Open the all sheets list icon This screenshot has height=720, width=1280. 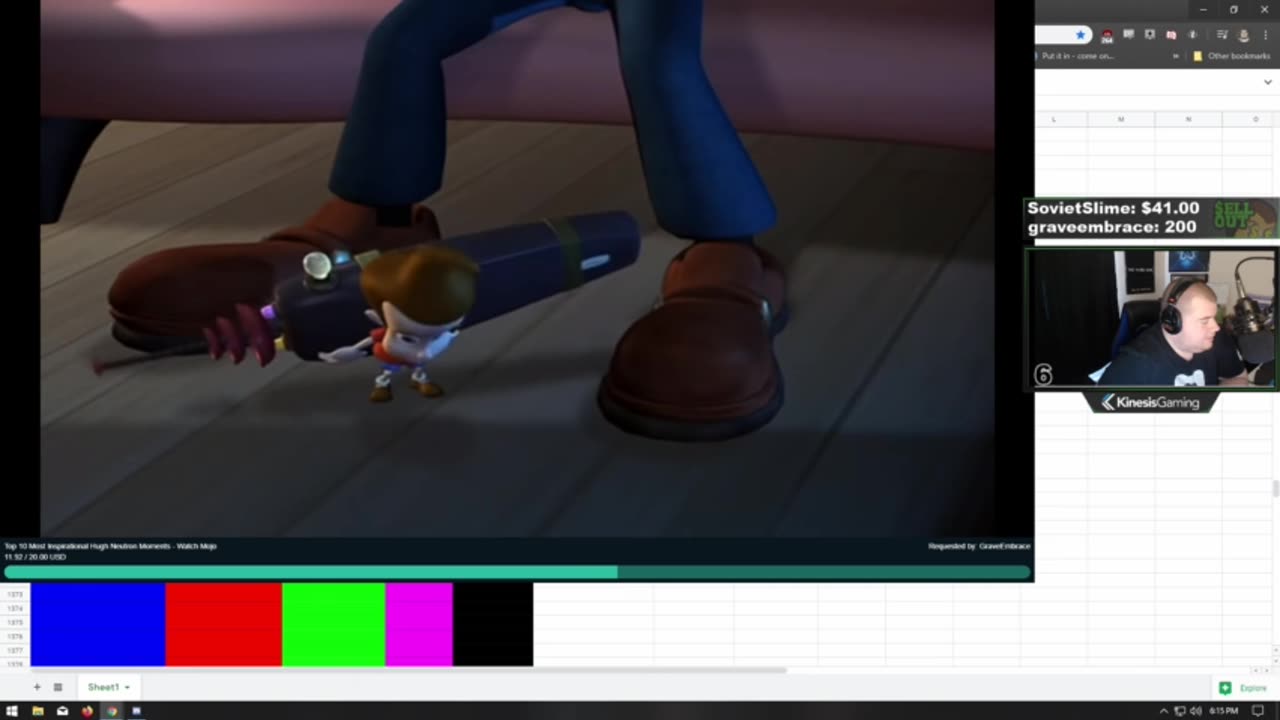point(58,687)
